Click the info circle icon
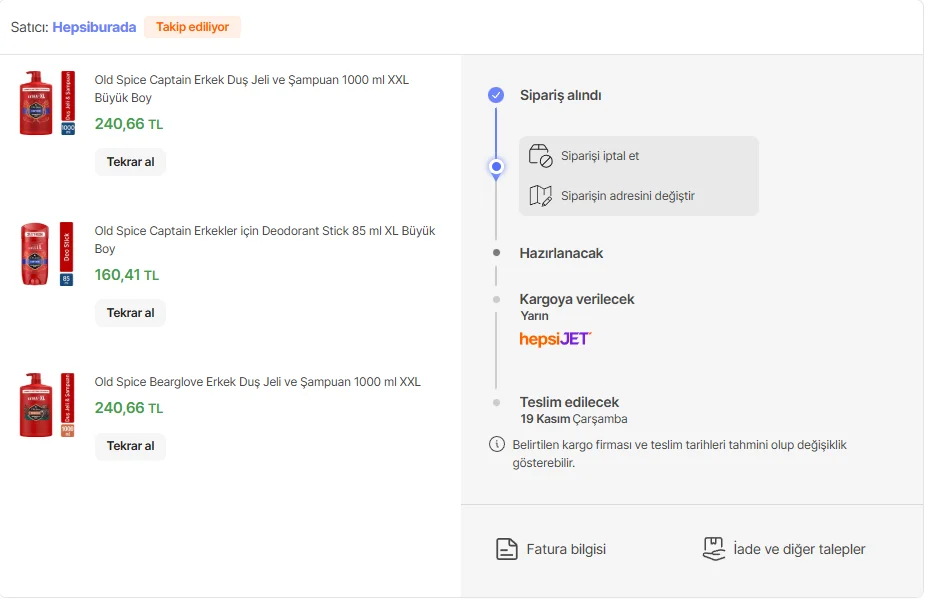The image size is (932, 603). (497, 444)
